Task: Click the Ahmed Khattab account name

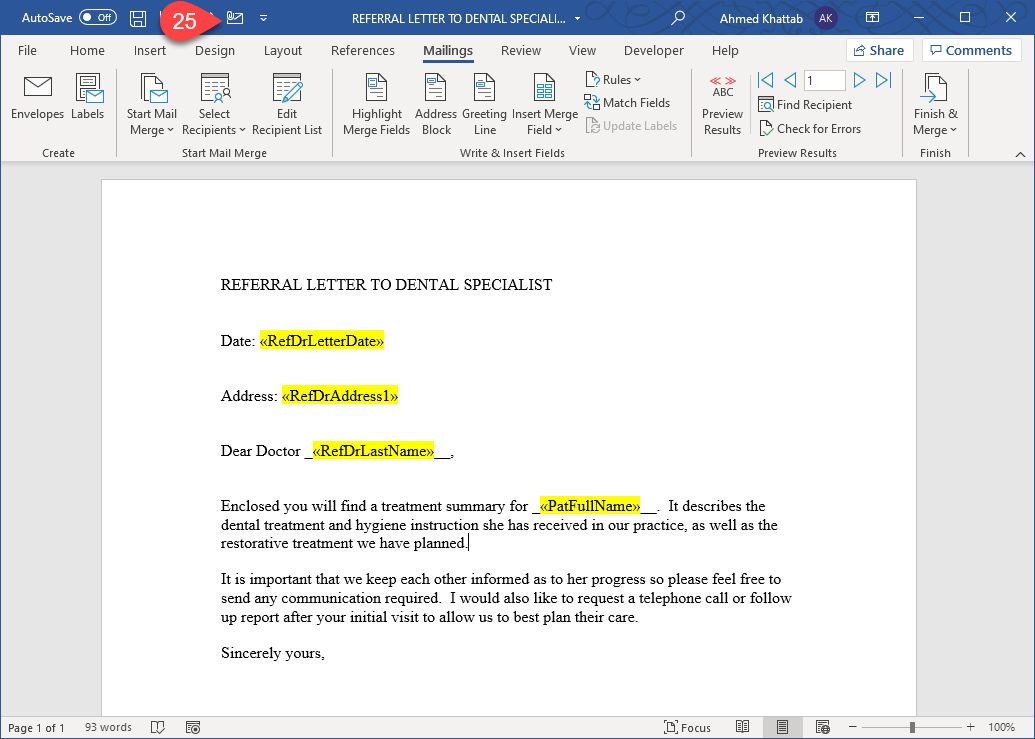Action: click(x=761, y=18)
